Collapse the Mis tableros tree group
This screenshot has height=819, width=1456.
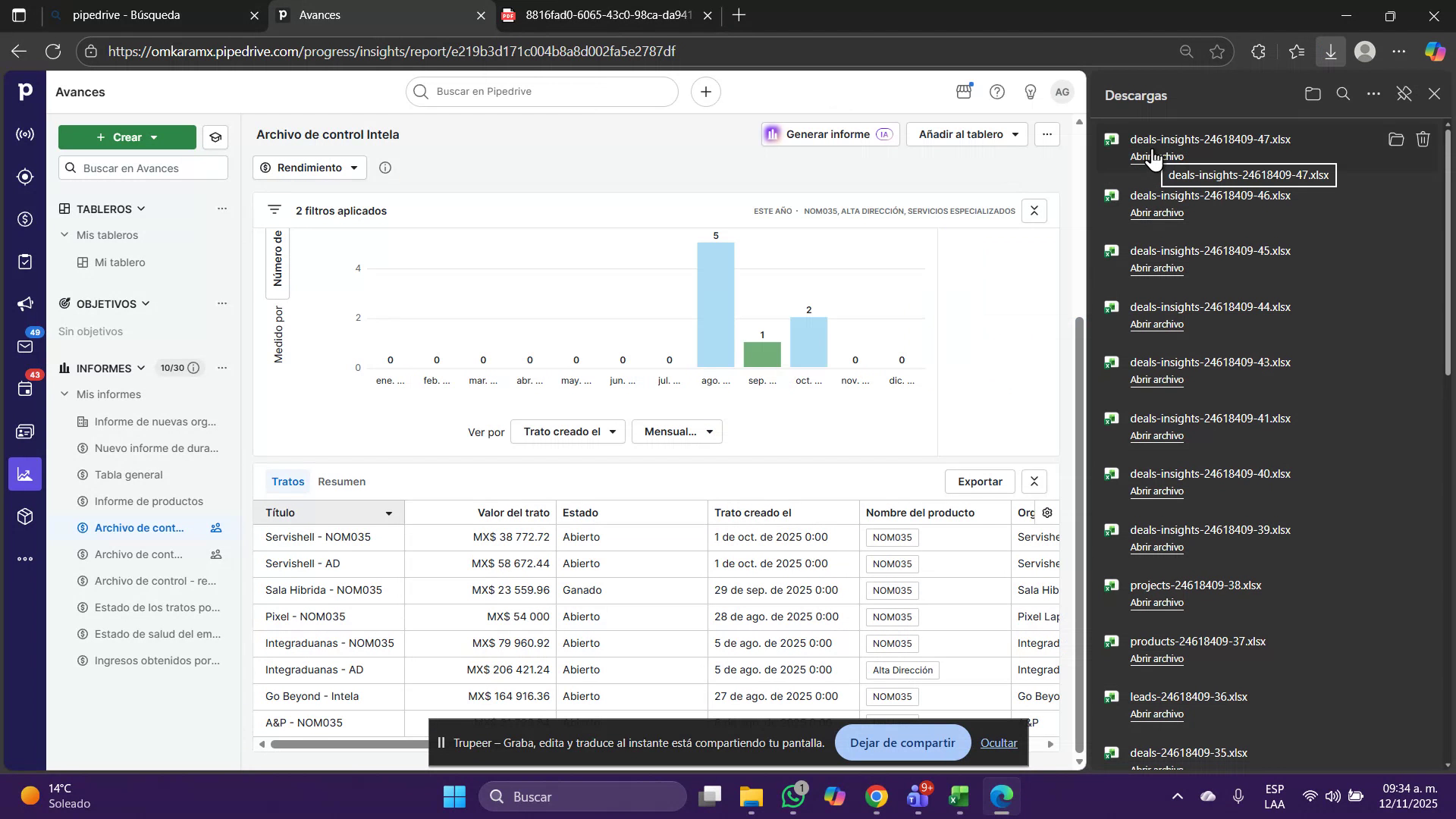click(64, 235)
